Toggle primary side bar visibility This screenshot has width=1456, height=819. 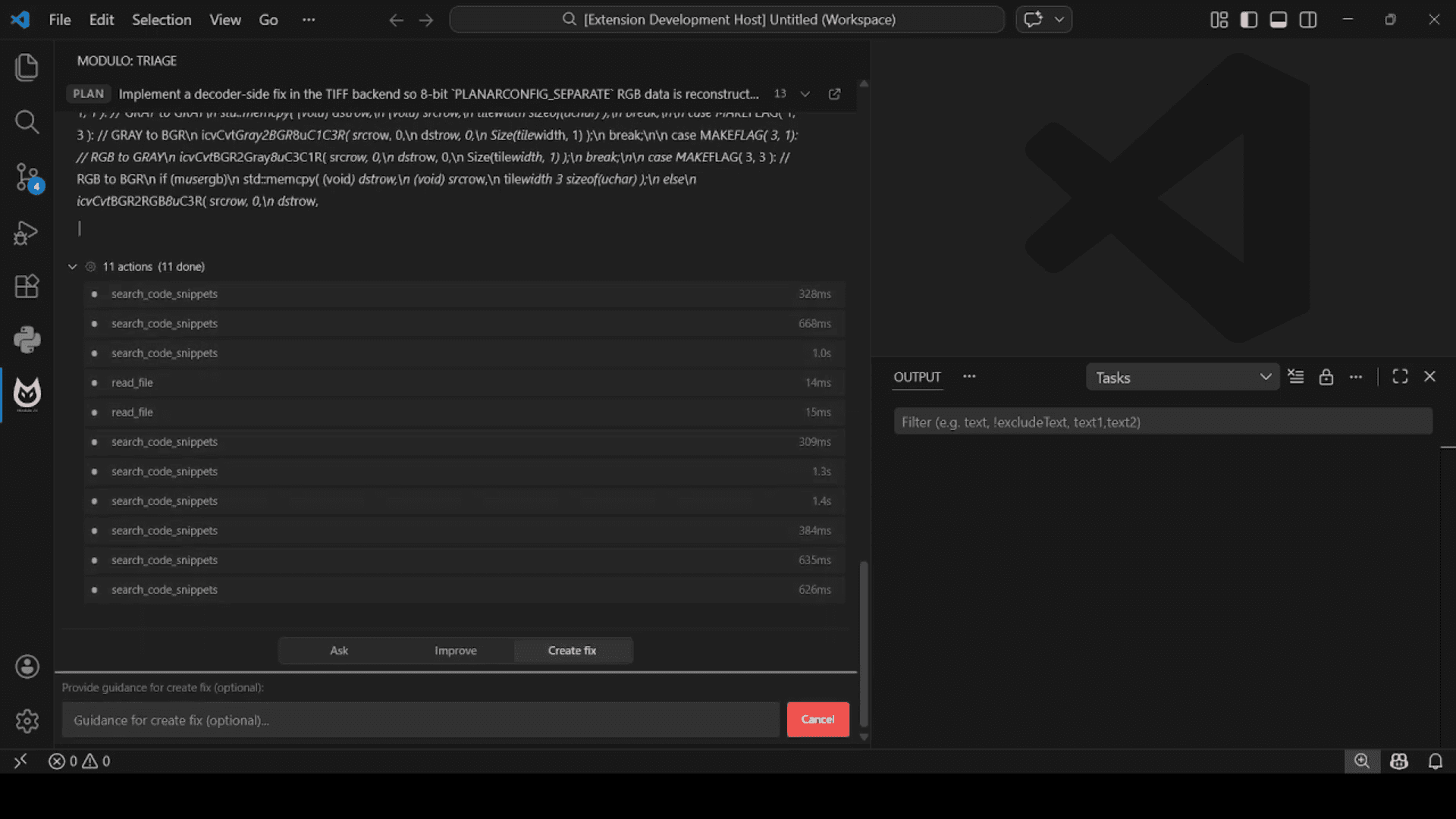(1248, 20)
